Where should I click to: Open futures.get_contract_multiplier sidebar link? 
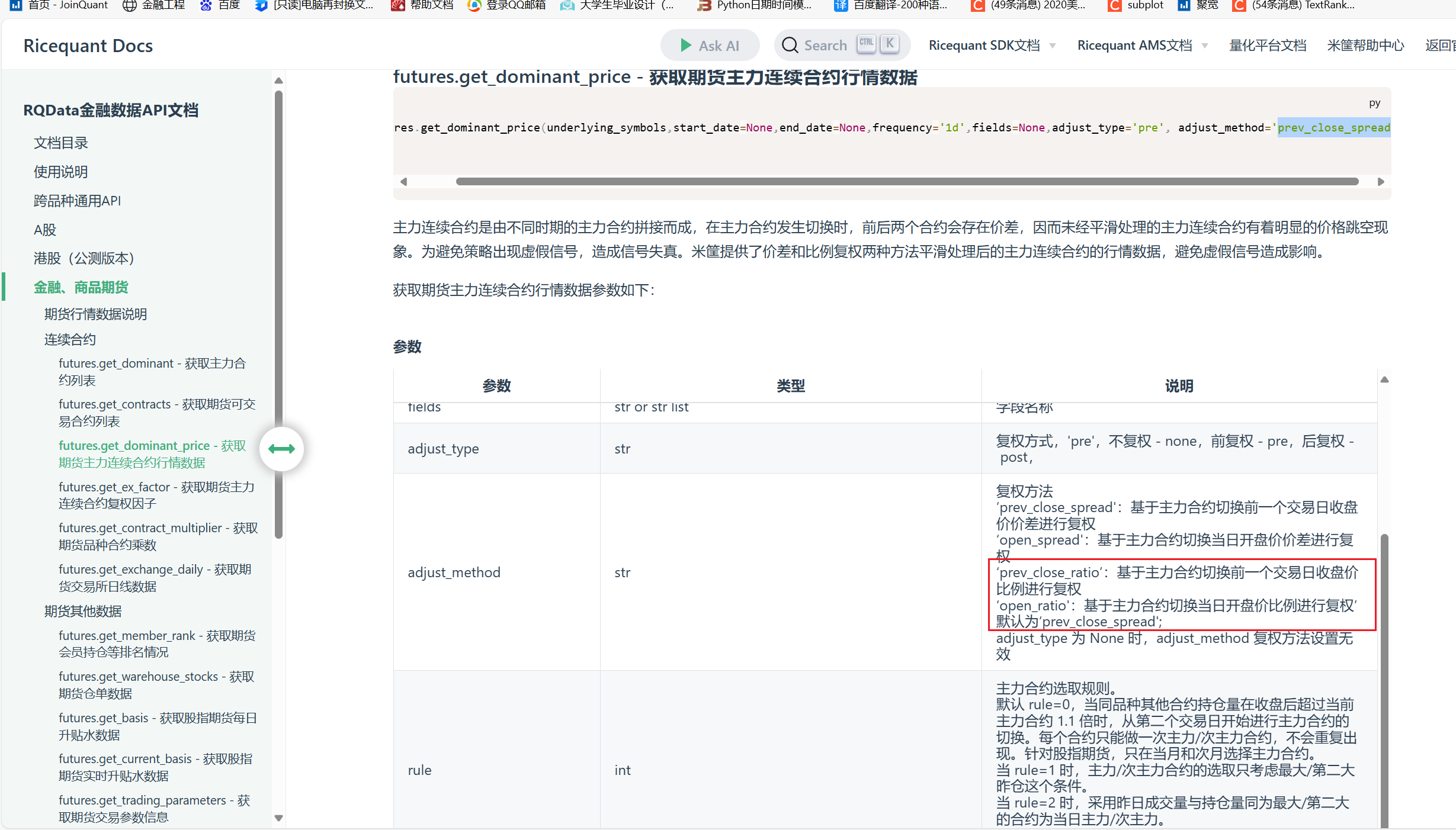pos(158,536)
